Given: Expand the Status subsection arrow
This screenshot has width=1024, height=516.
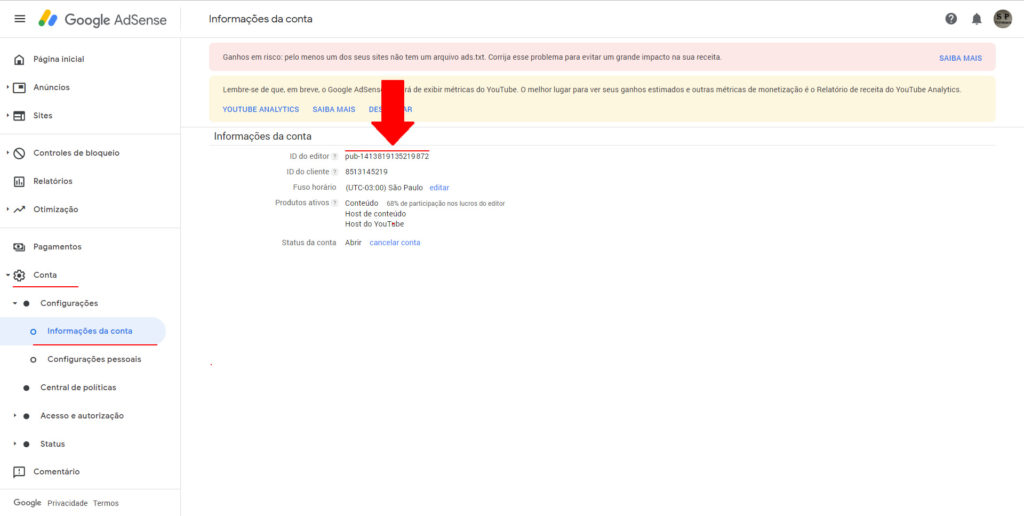Looking at the screenshot, I should [x=14, y=444].
